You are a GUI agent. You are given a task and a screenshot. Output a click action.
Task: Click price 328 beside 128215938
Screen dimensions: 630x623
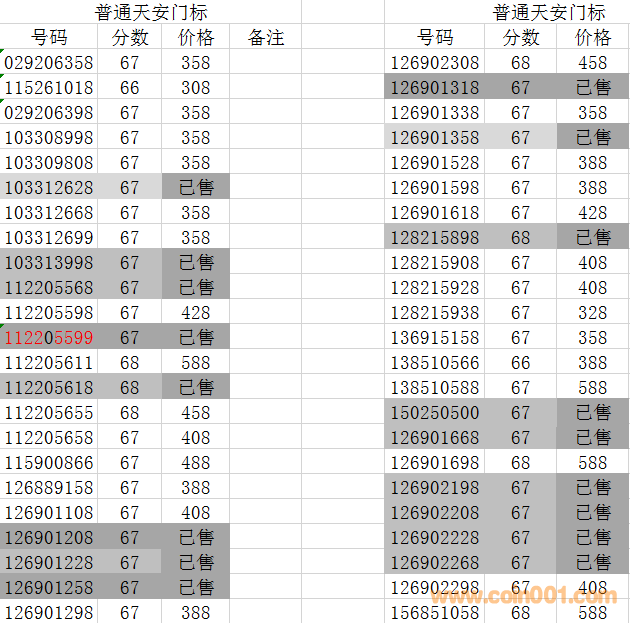coord(593,313)
